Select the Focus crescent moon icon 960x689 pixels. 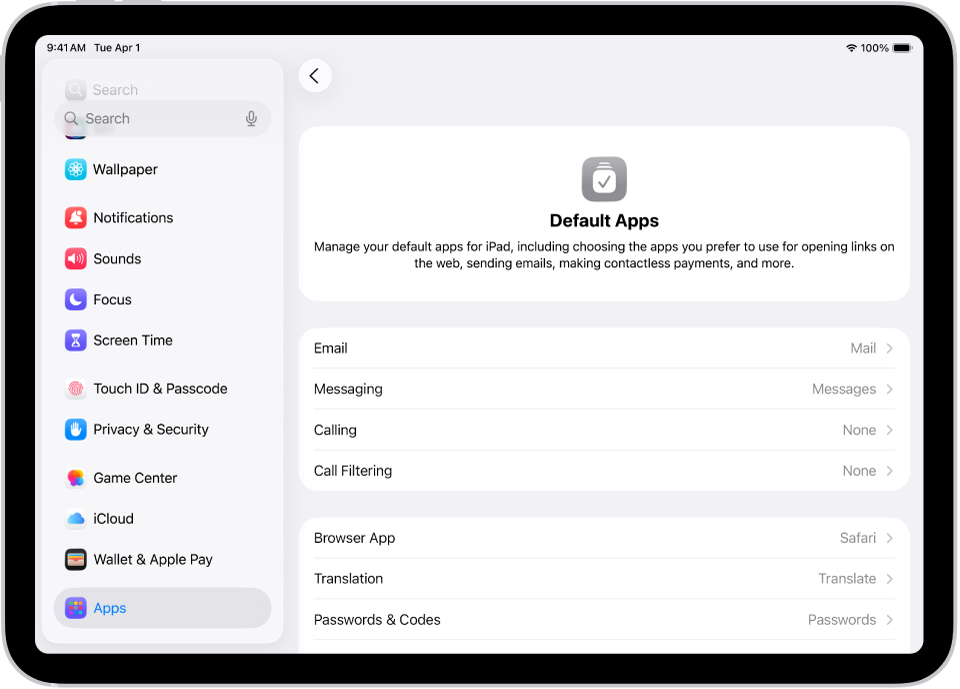76,300
